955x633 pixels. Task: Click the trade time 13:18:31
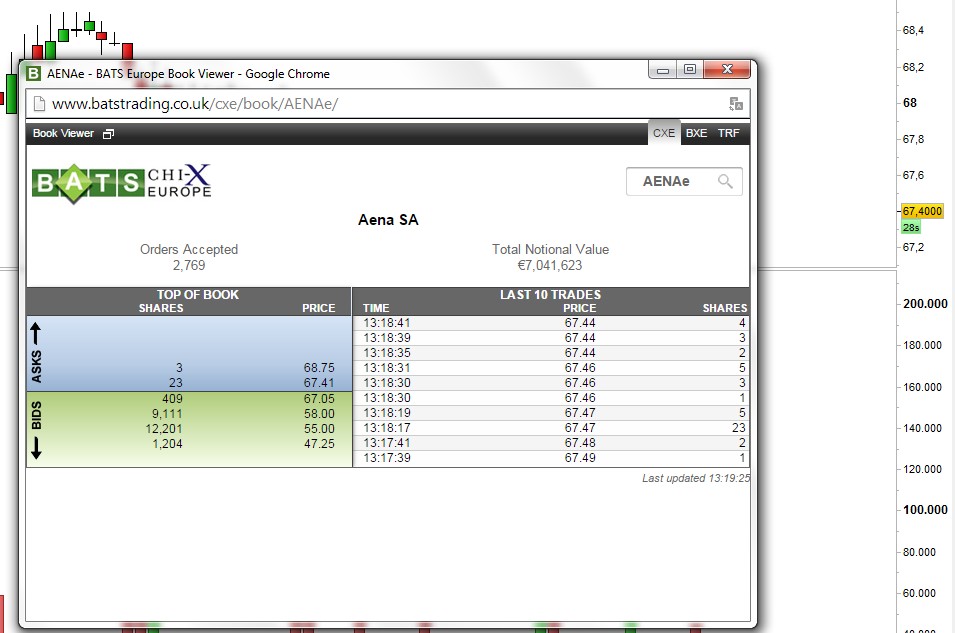(x=387, y=368)
